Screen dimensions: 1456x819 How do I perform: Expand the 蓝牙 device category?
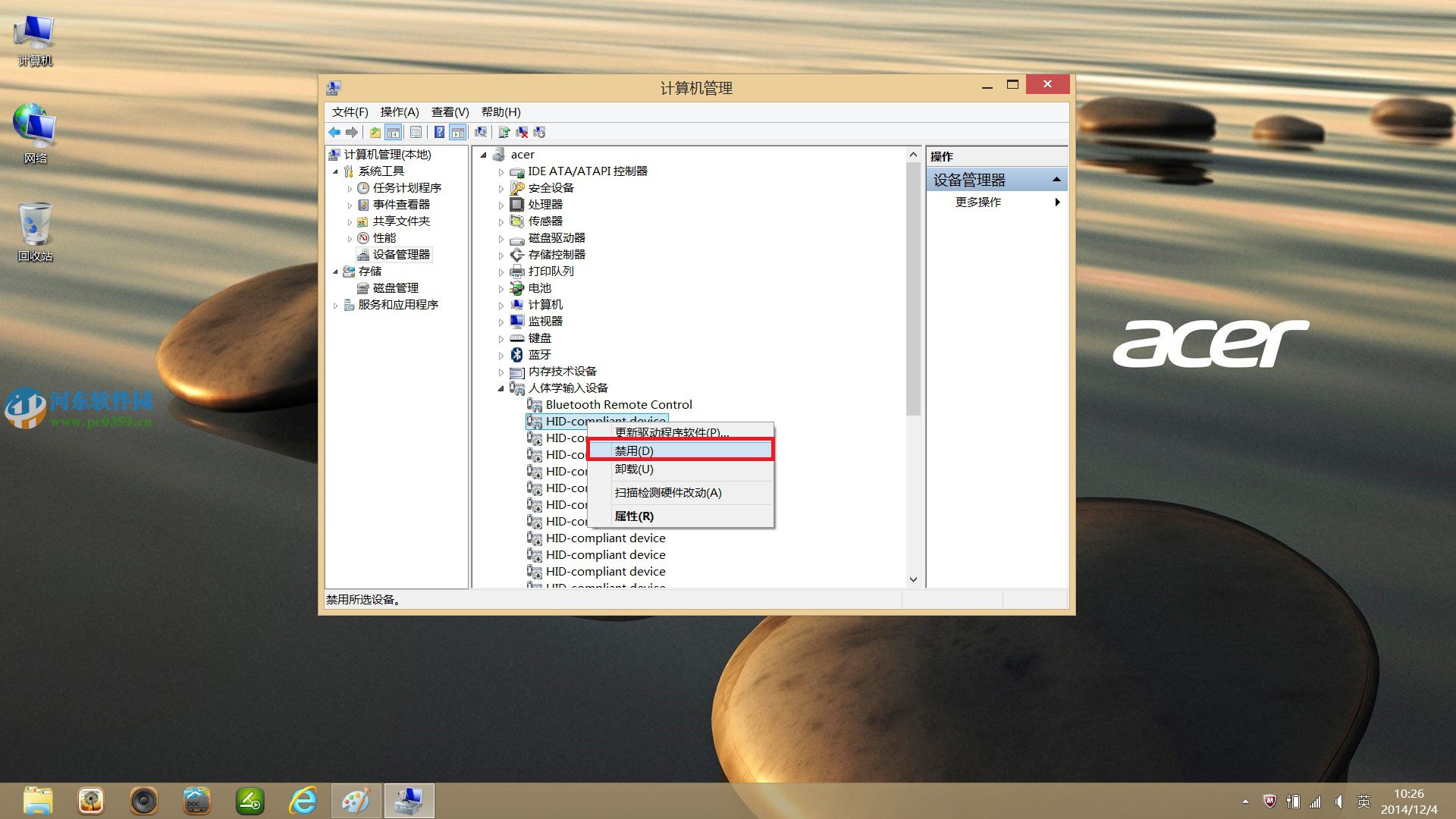coord(501,354)
